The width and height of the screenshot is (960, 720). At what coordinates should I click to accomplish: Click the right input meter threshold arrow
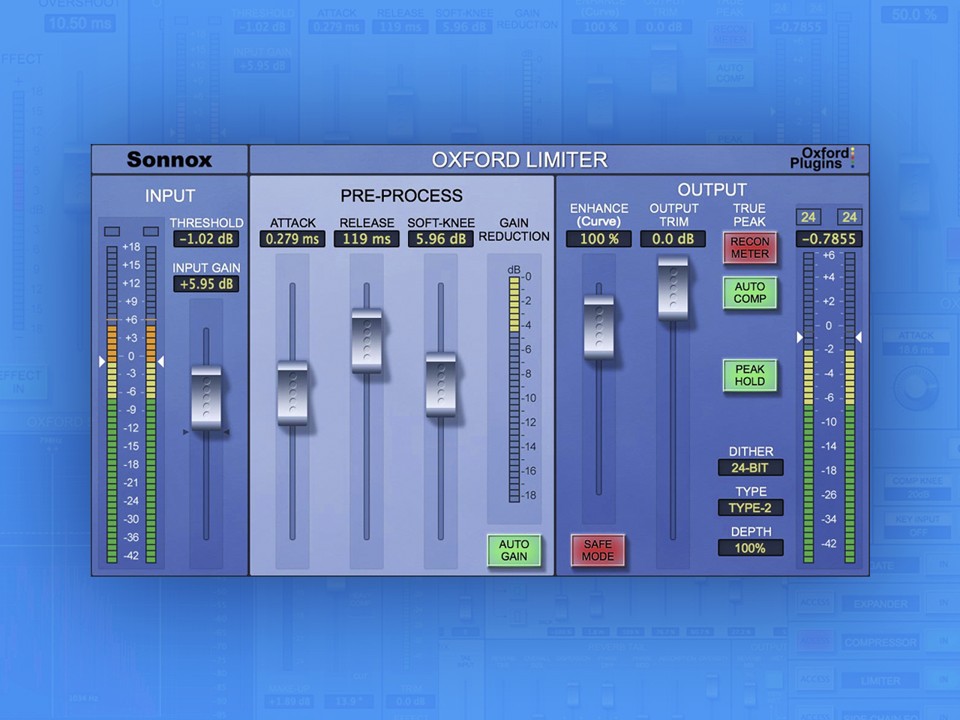[x=161, y=362]
